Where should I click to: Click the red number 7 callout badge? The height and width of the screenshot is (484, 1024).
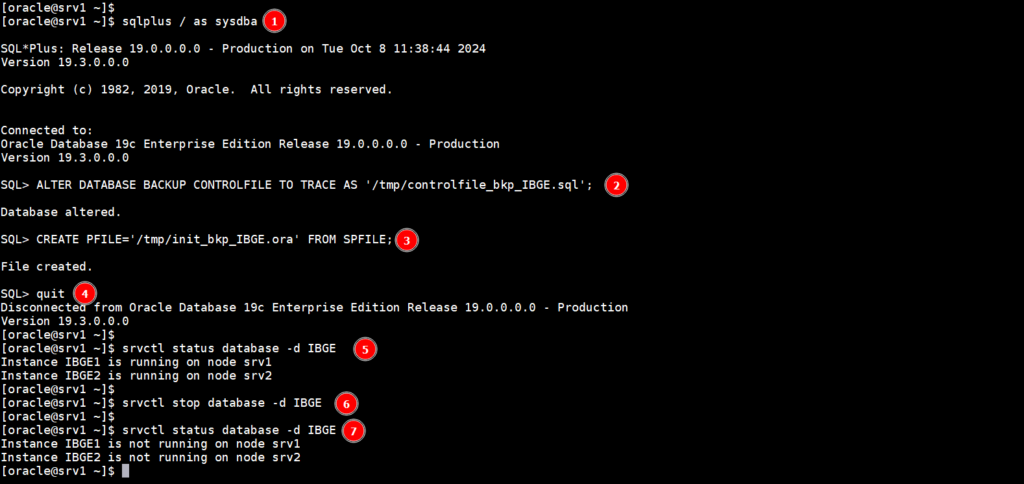pos(353,430)
